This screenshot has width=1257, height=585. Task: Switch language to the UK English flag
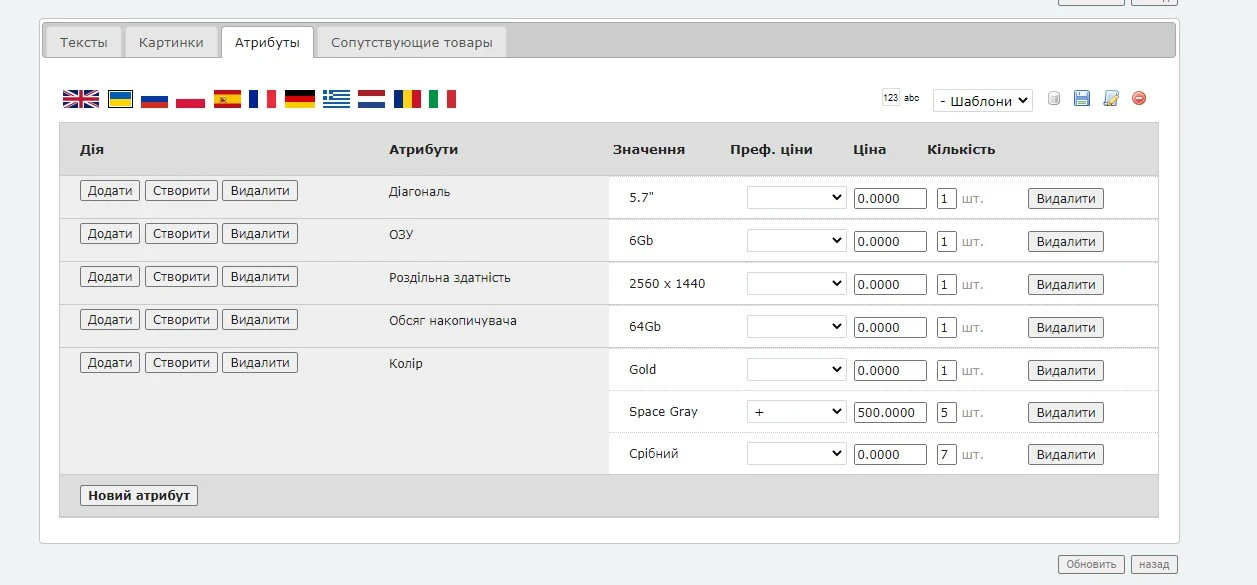[80, 99]
